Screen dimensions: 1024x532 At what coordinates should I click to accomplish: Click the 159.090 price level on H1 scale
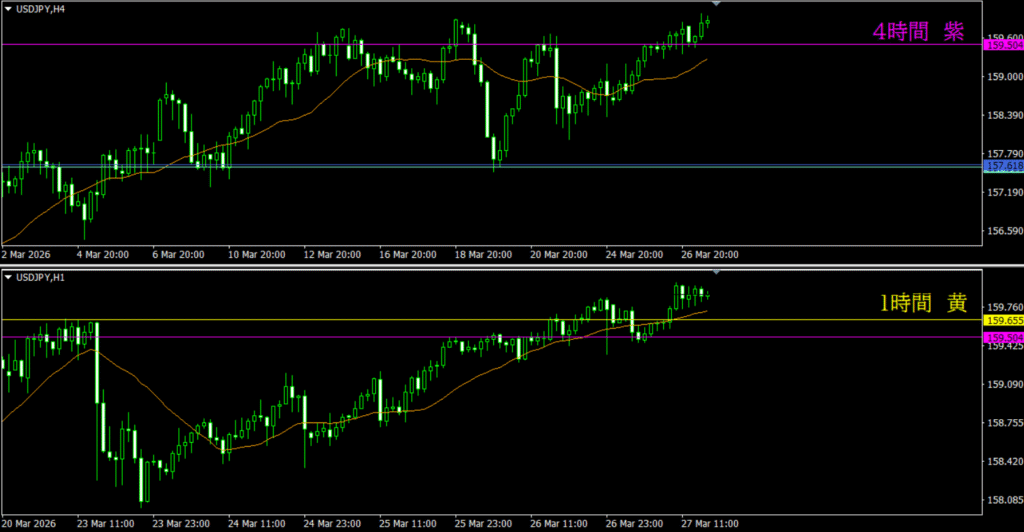1002,385
